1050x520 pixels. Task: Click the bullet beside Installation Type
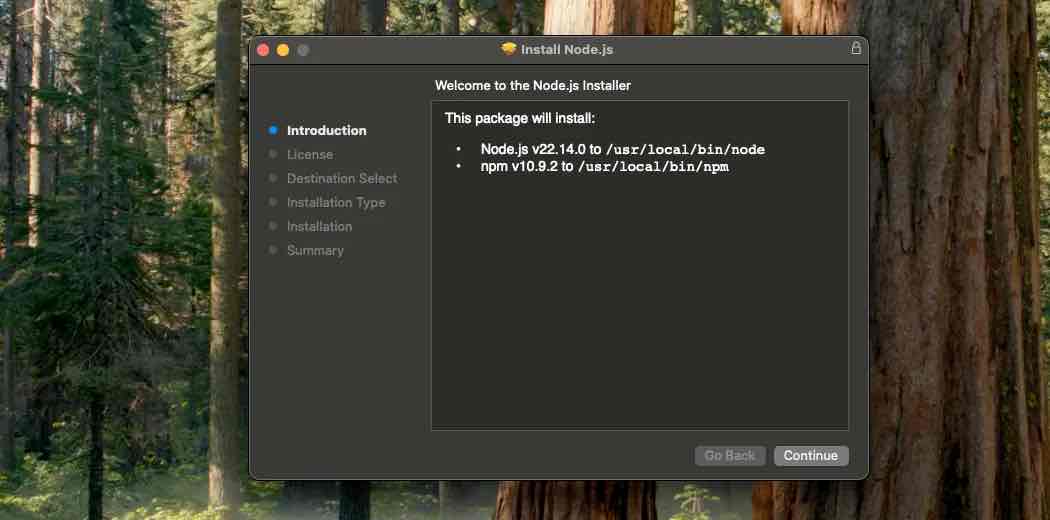273,203
